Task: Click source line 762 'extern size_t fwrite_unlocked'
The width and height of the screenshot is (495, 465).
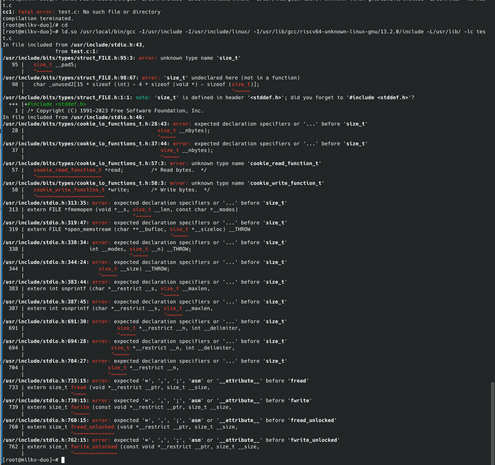Action: pos(134,447)
